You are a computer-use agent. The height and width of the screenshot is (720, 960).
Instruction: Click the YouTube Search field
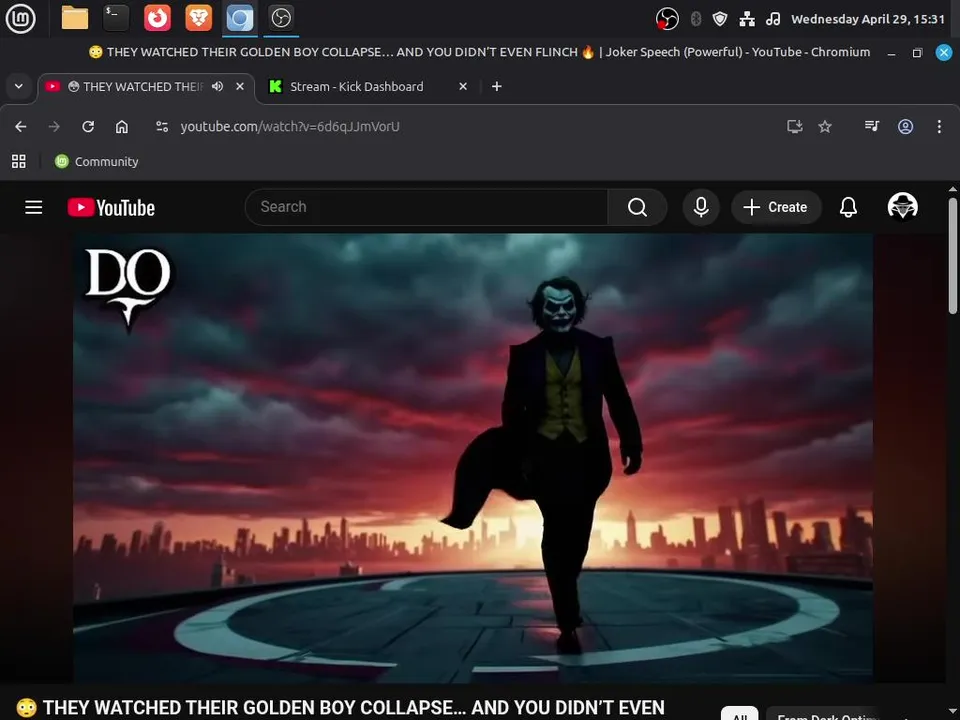pyautogui.click(x=427, y=207)
